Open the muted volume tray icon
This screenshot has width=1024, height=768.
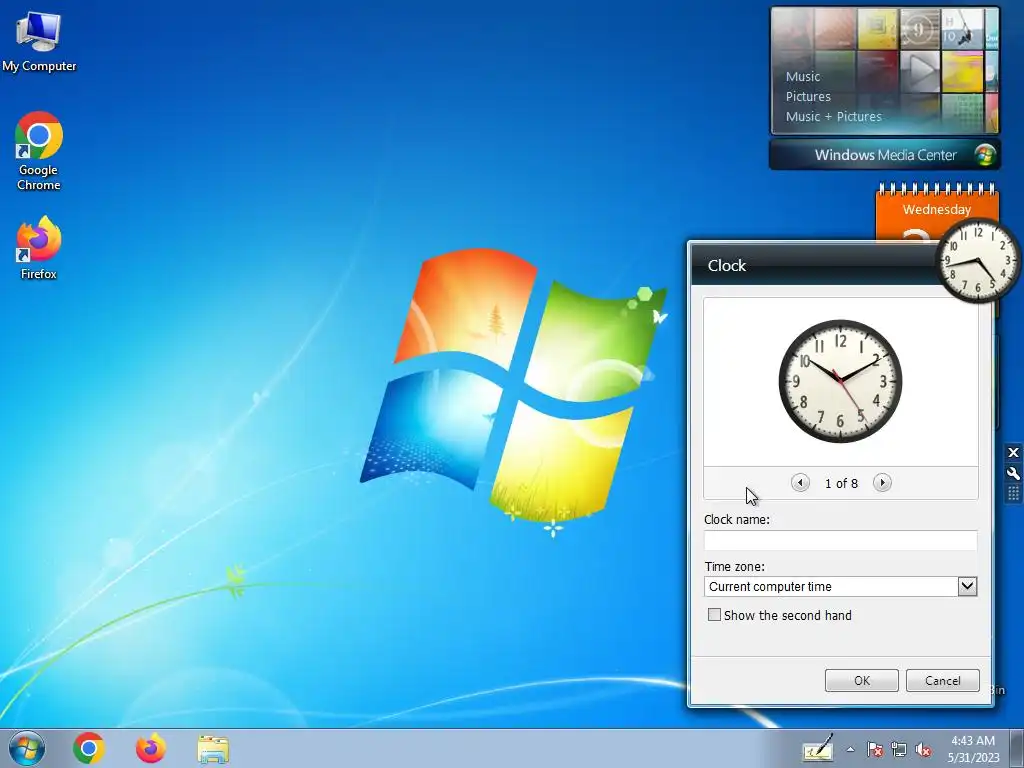tap(923, 749)
